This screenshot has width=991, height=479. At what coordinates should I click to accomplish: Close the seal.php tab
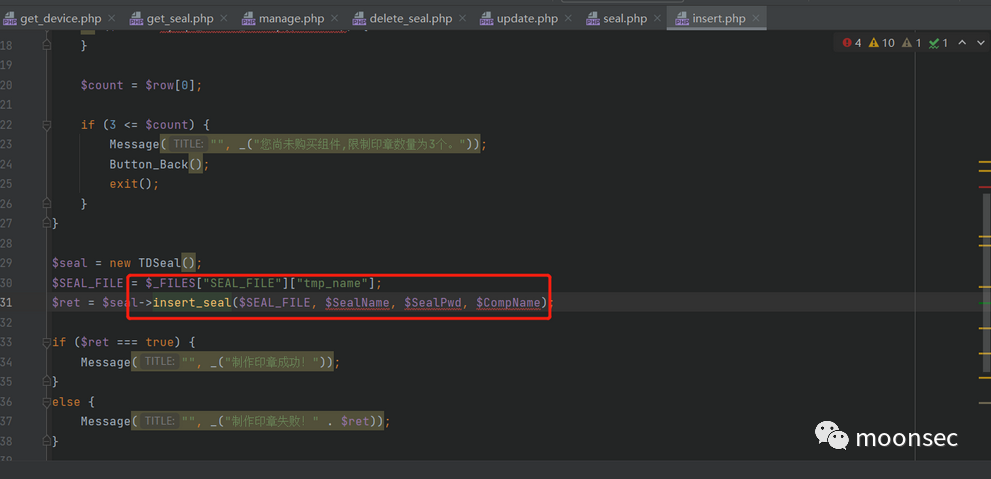pyautogui.click(x=658, y=19)
